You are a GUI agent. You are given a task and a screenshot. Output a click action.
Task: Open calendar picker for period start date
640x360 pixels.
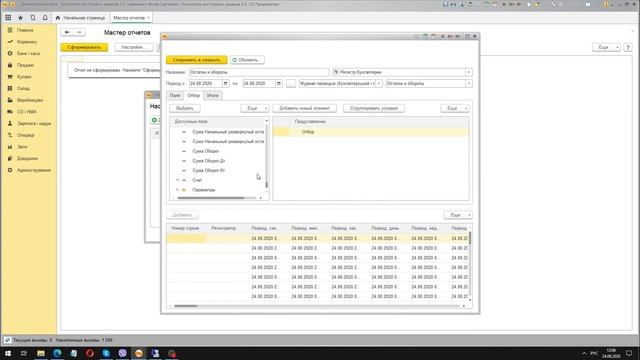pos(225,83)
